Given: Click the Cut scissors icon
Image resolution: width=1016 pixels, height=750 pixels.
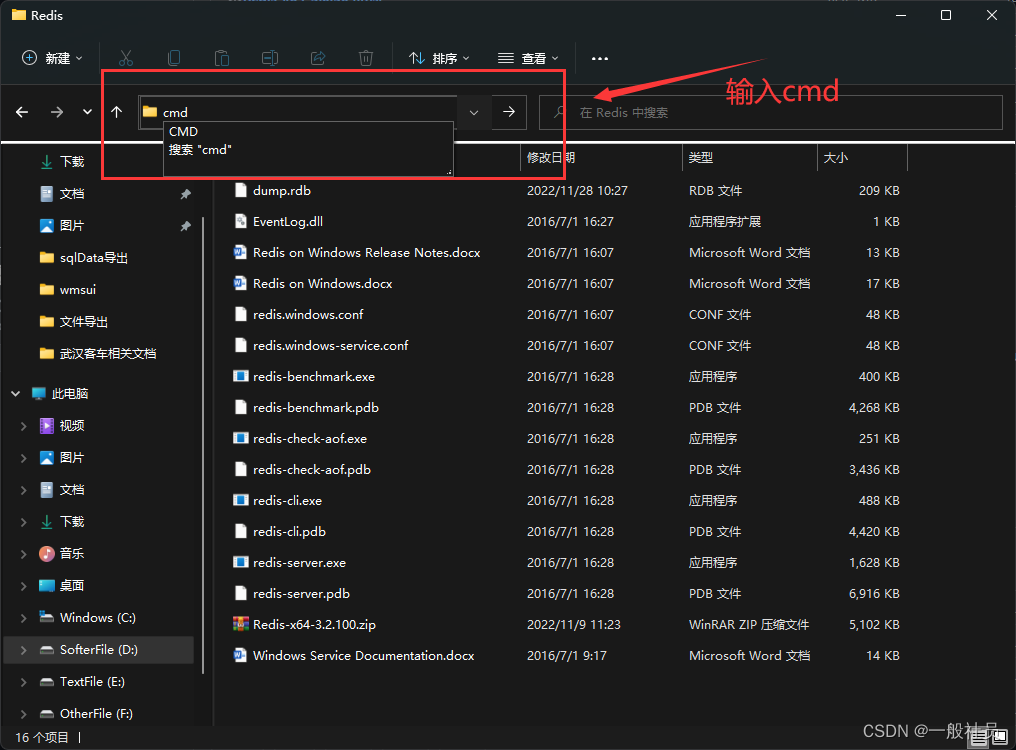Looking at the screenshot, I should [126, 58].
